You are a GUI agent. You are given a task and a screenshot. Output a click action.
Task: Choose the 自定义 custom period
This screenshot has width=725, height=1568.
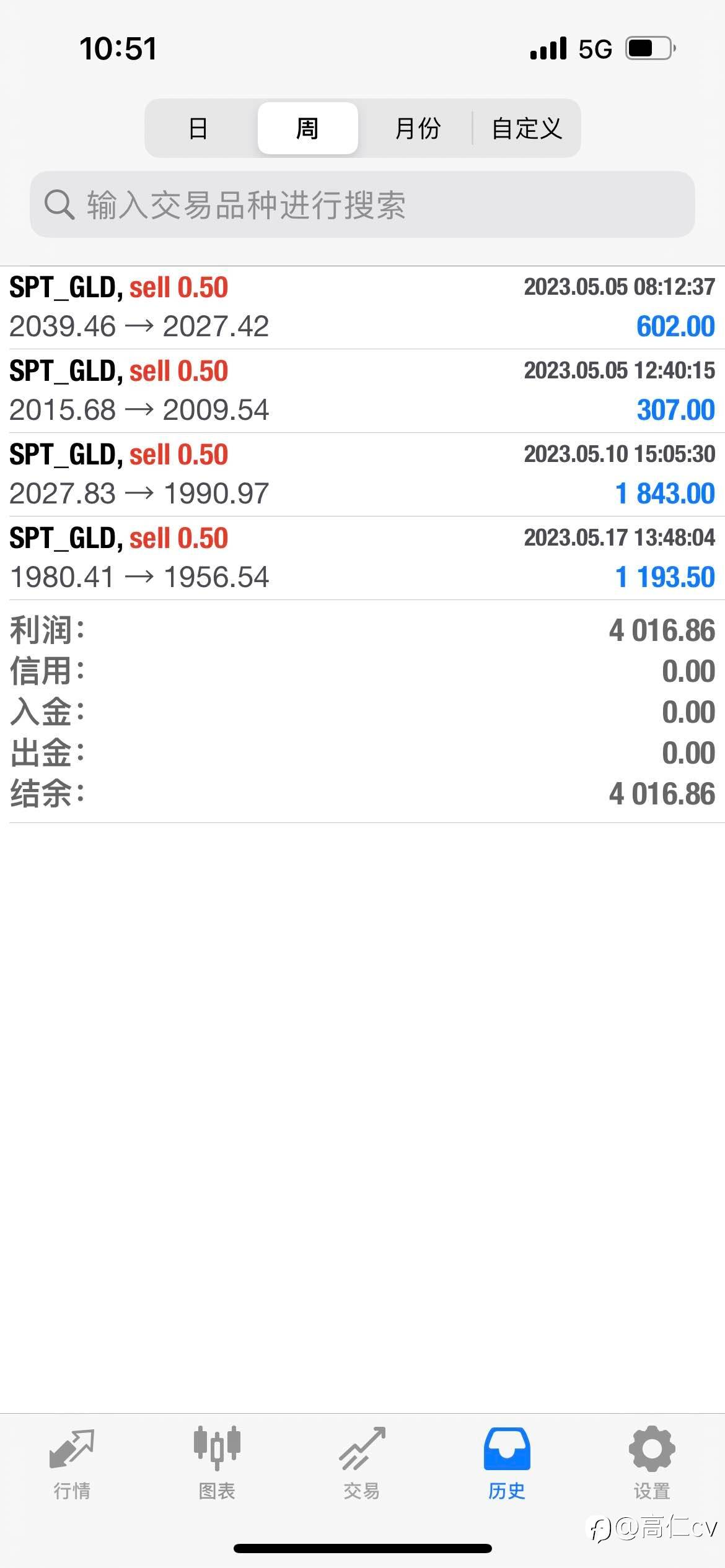click(x=527, y=128)
